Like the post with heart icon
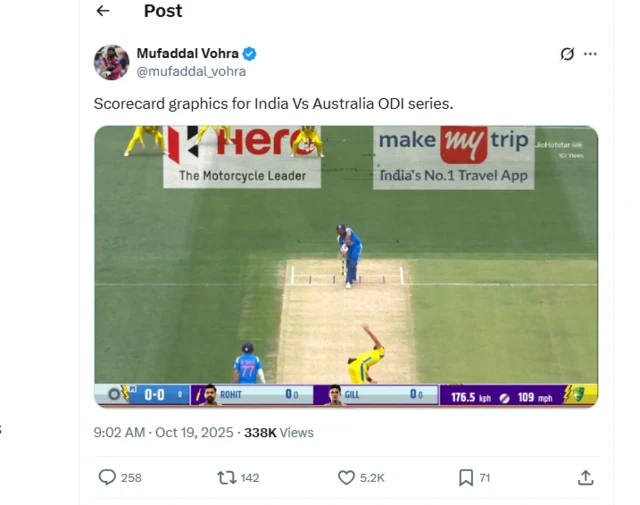Screen dimensions: 640x505 [x=346, y=478]
